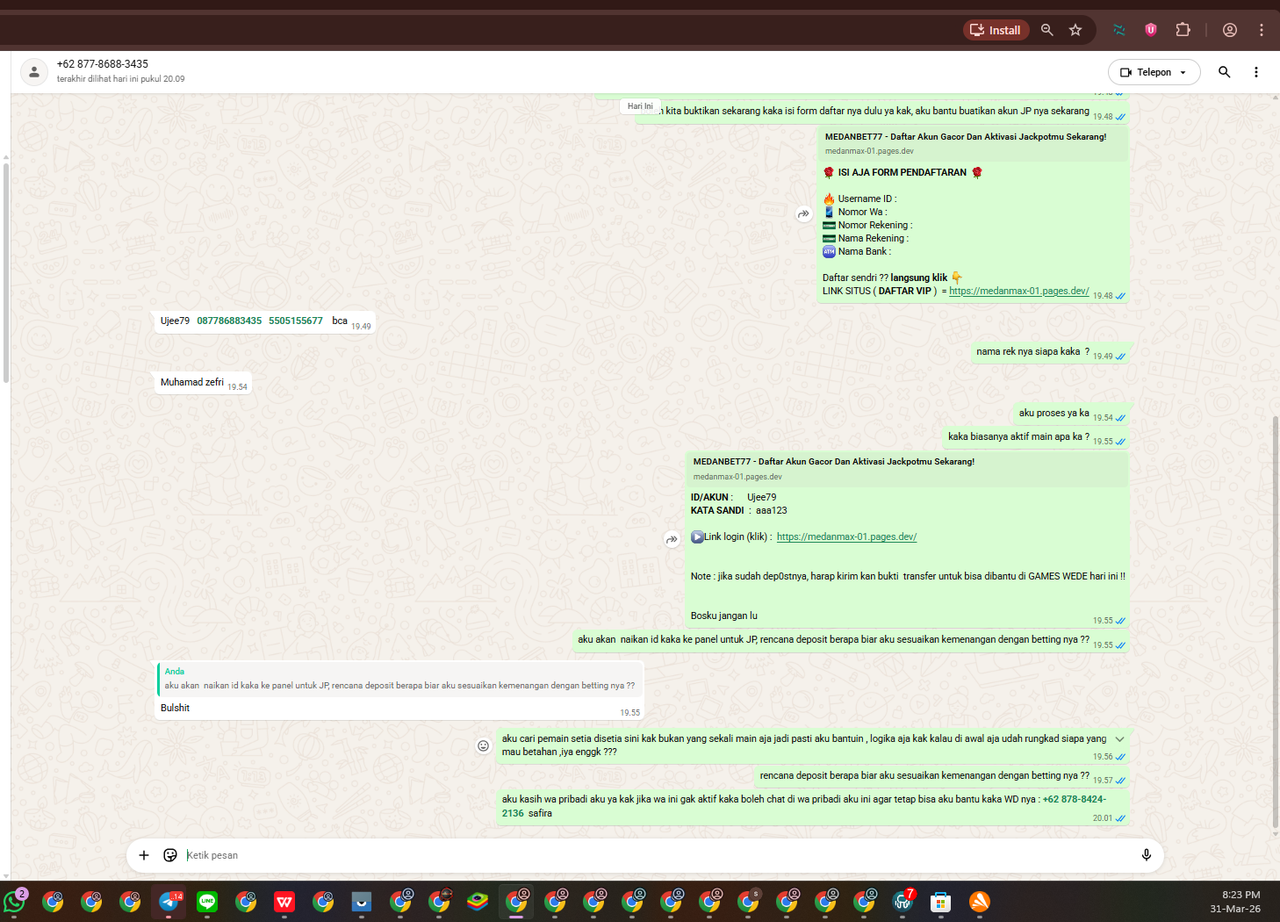The image size is (1280, 922).
Task: Open WhatsApp from the taskbar
Action: [x=14, y=902]
